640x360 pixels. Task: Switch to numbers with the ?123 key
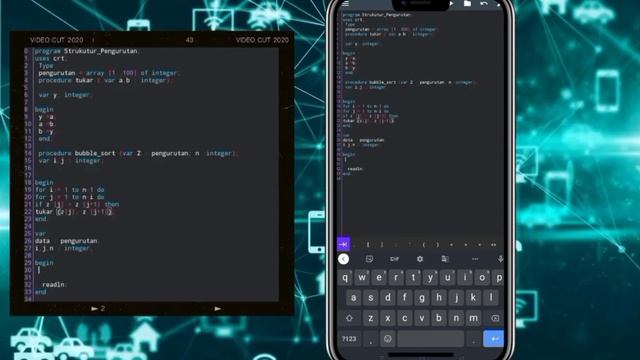(x=349, y=338)
